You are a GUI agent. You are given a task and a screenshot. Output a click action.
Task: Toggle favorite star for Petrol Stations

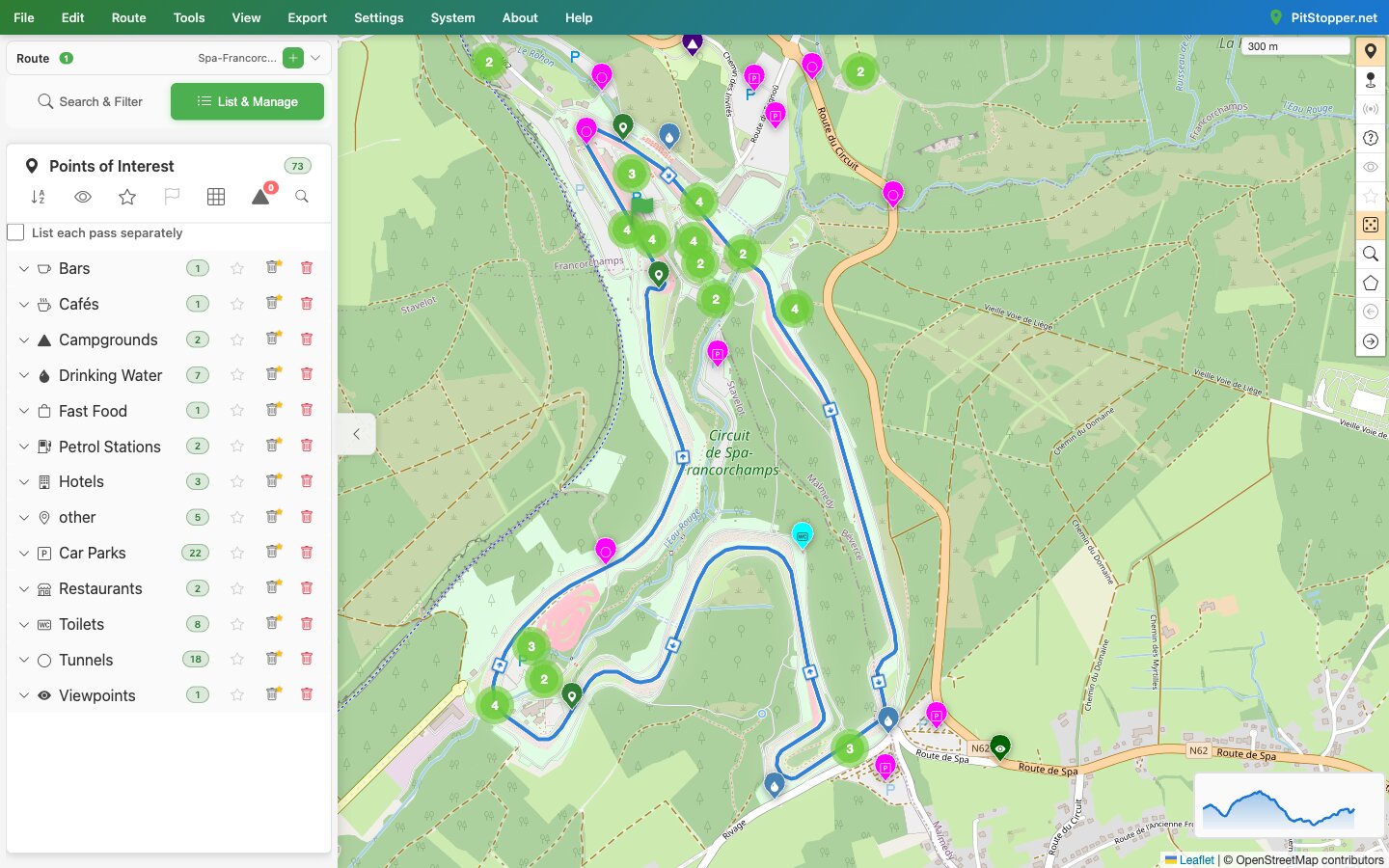click(x=237, y=447)
